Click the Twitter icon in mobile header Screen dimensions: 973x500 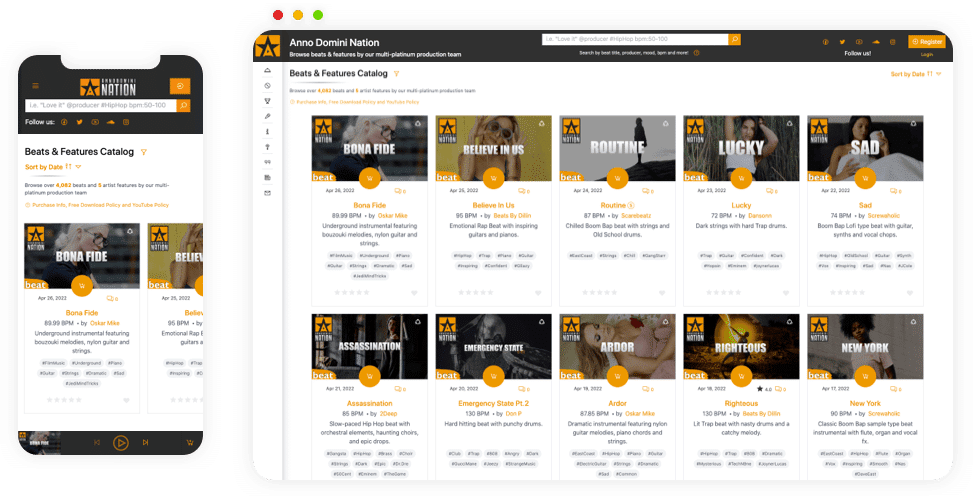pyautogui.click(x=79, y=122)
